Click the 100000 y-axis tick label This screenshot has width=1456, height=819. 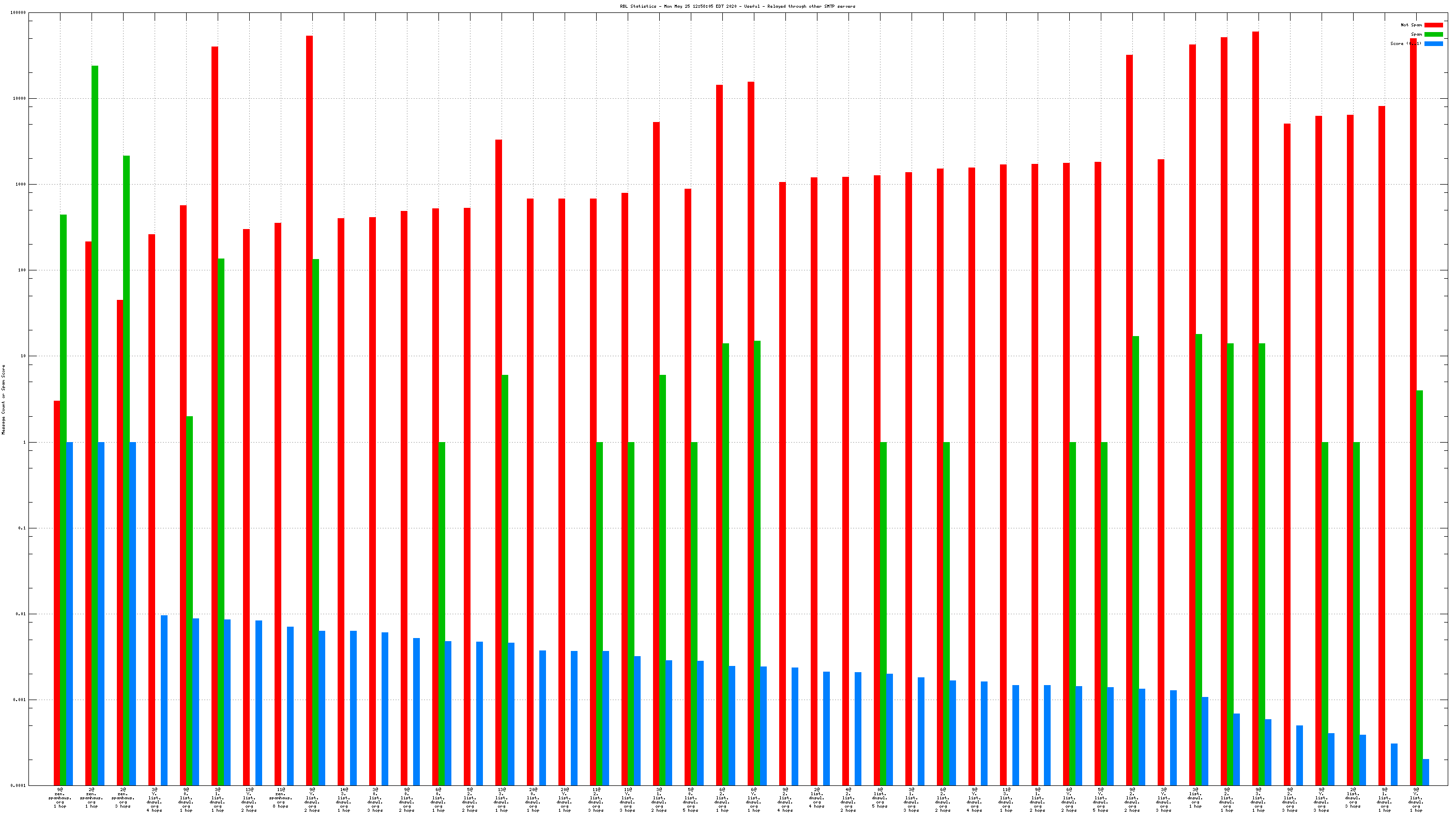pos(18,12)
